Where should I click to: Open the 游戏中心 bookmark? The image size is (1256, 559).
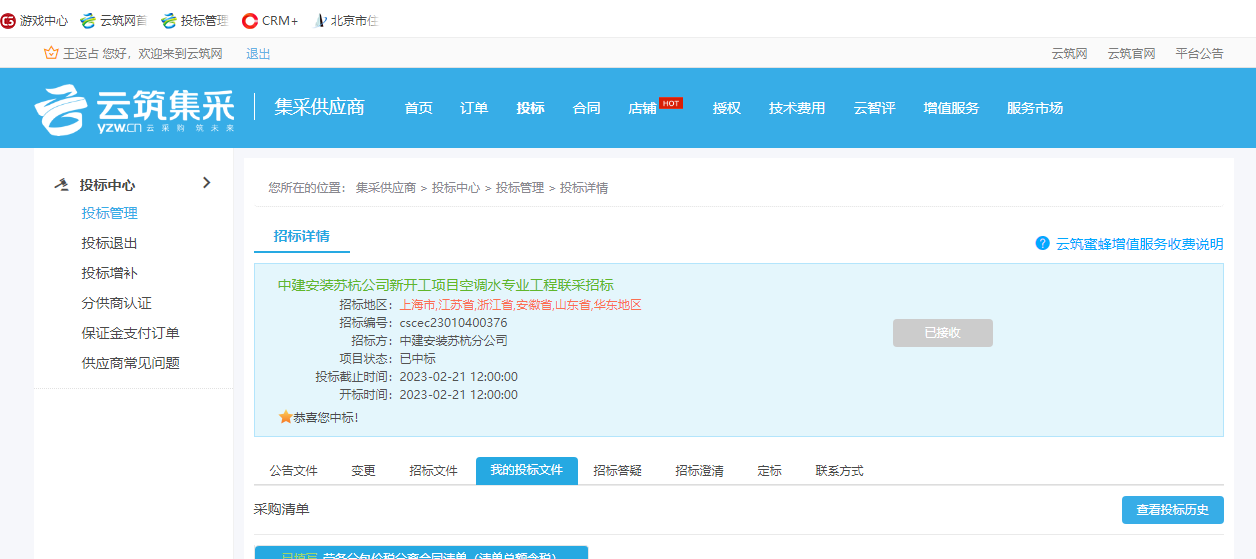coord(35,20)
